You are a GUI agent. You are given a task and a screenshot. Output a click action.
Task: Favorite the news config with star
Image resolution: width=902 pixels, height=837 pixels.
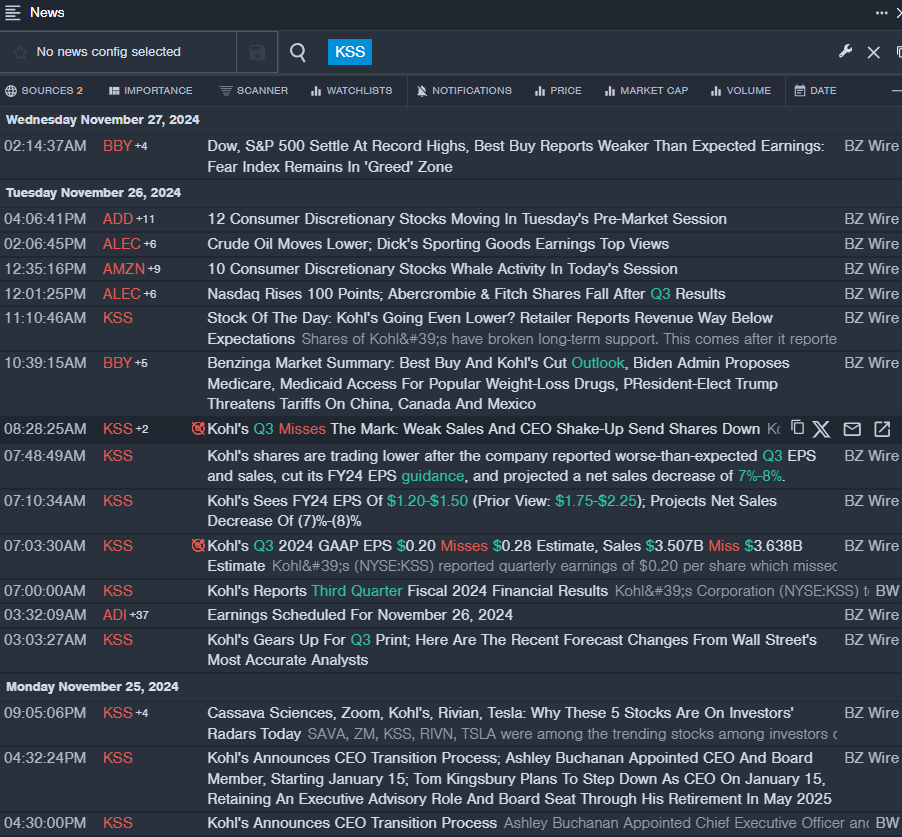click(20, 52)
